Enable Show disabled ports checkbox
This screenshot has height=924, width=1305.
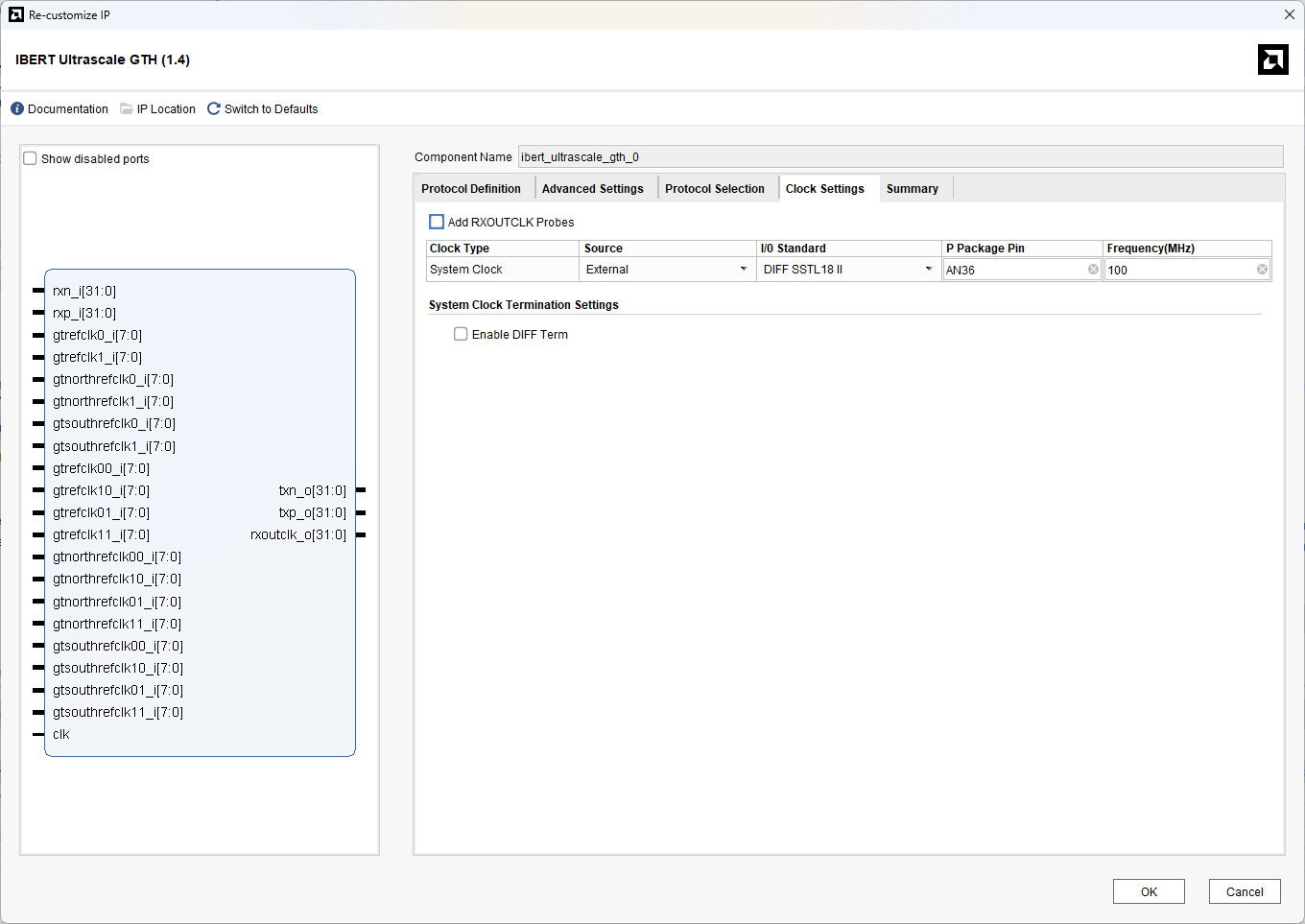31,159
